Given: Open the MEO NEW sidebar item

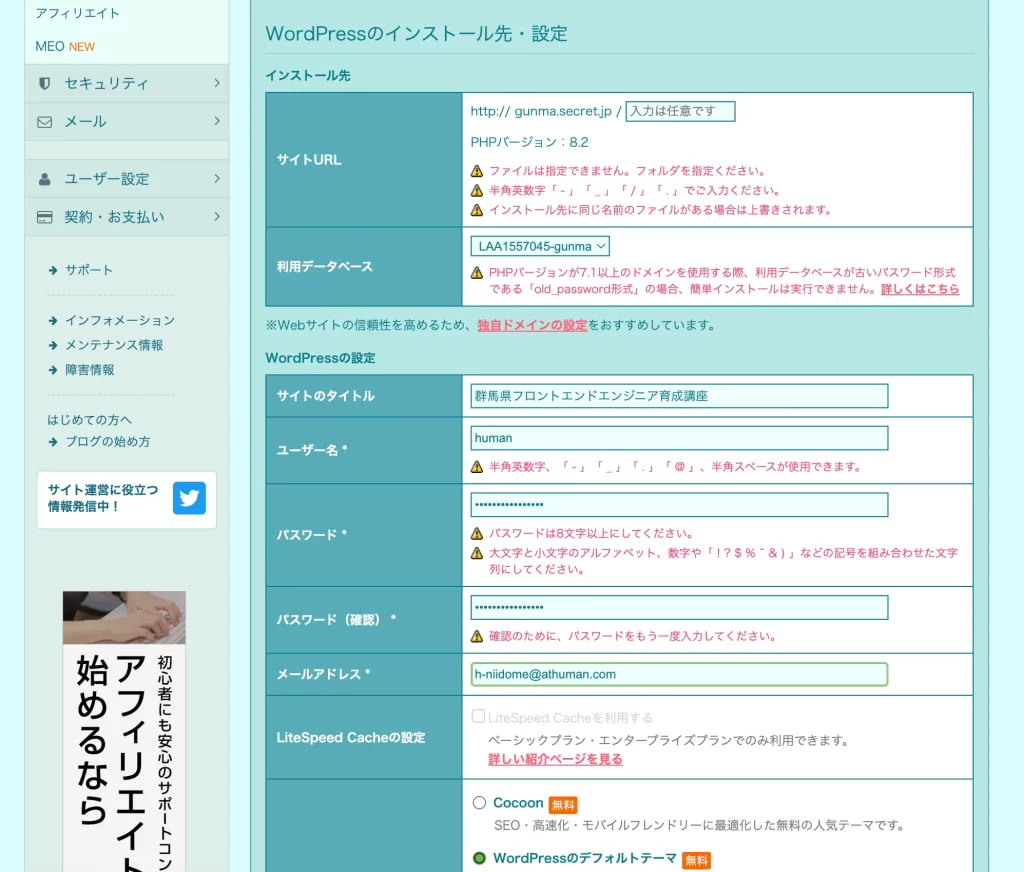Looking at the screenshot, I should (65, 46).
